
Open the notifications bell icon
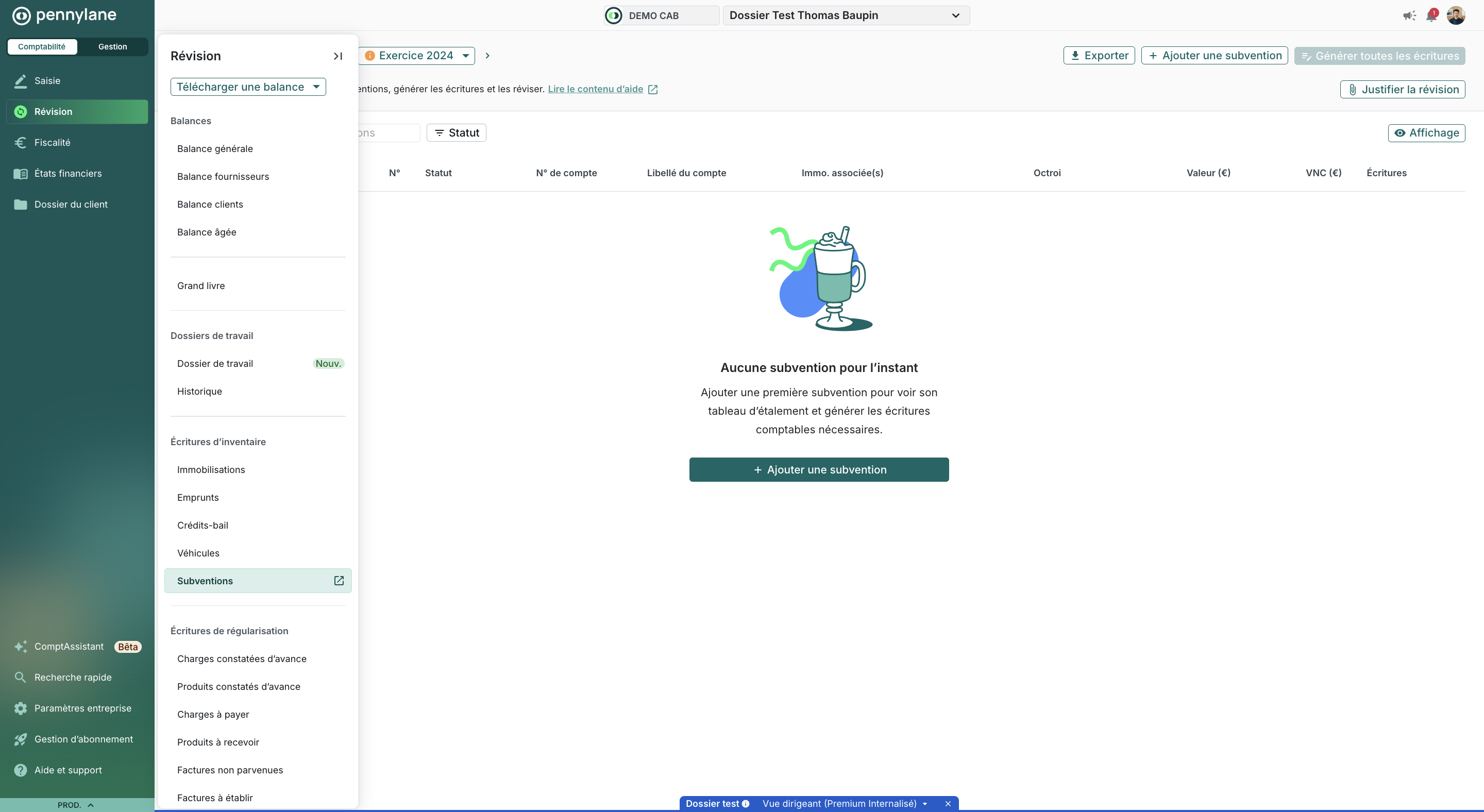pyautogui.click(x=1431, y=15)
